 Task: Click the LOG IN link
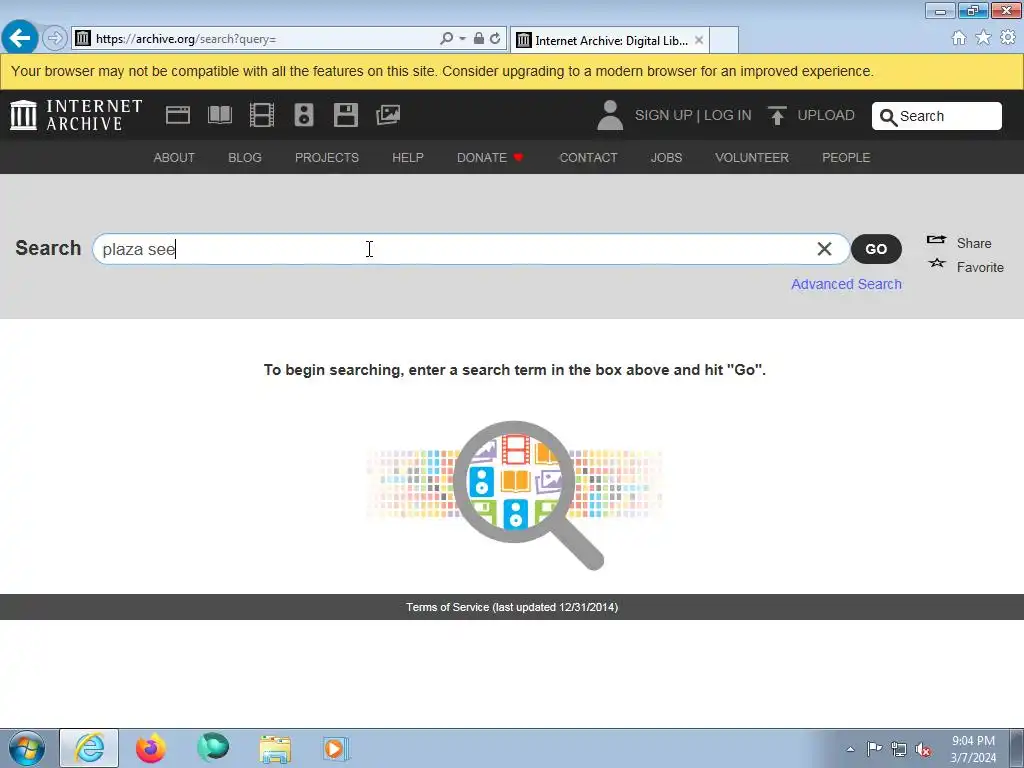[728, 115]
